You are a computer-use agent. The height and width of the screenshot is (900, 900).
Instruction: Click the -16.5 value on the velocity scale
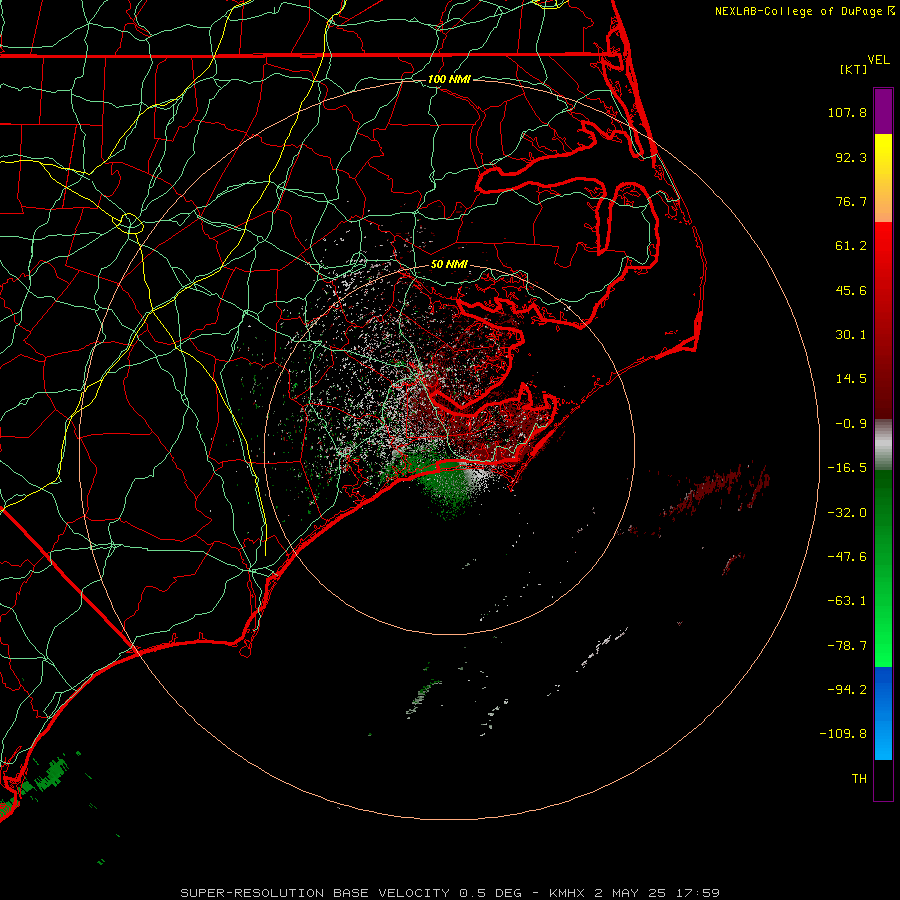pos(847,468)
